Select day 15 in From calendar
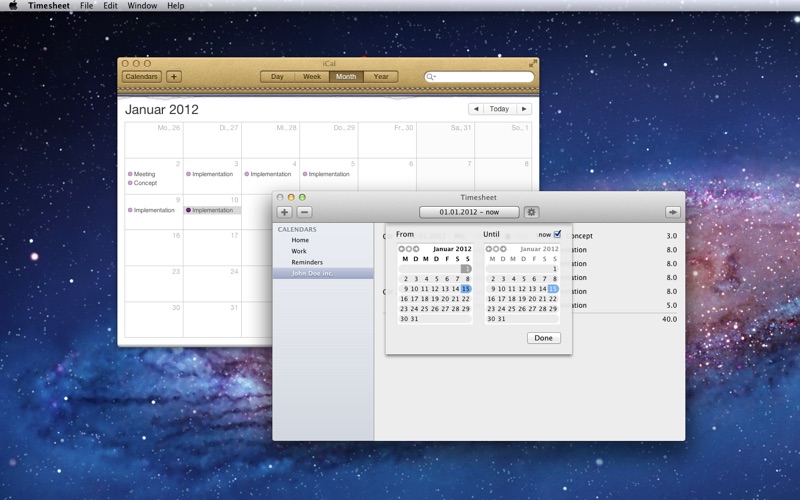The image size is (800, 500). click(466, 289)
